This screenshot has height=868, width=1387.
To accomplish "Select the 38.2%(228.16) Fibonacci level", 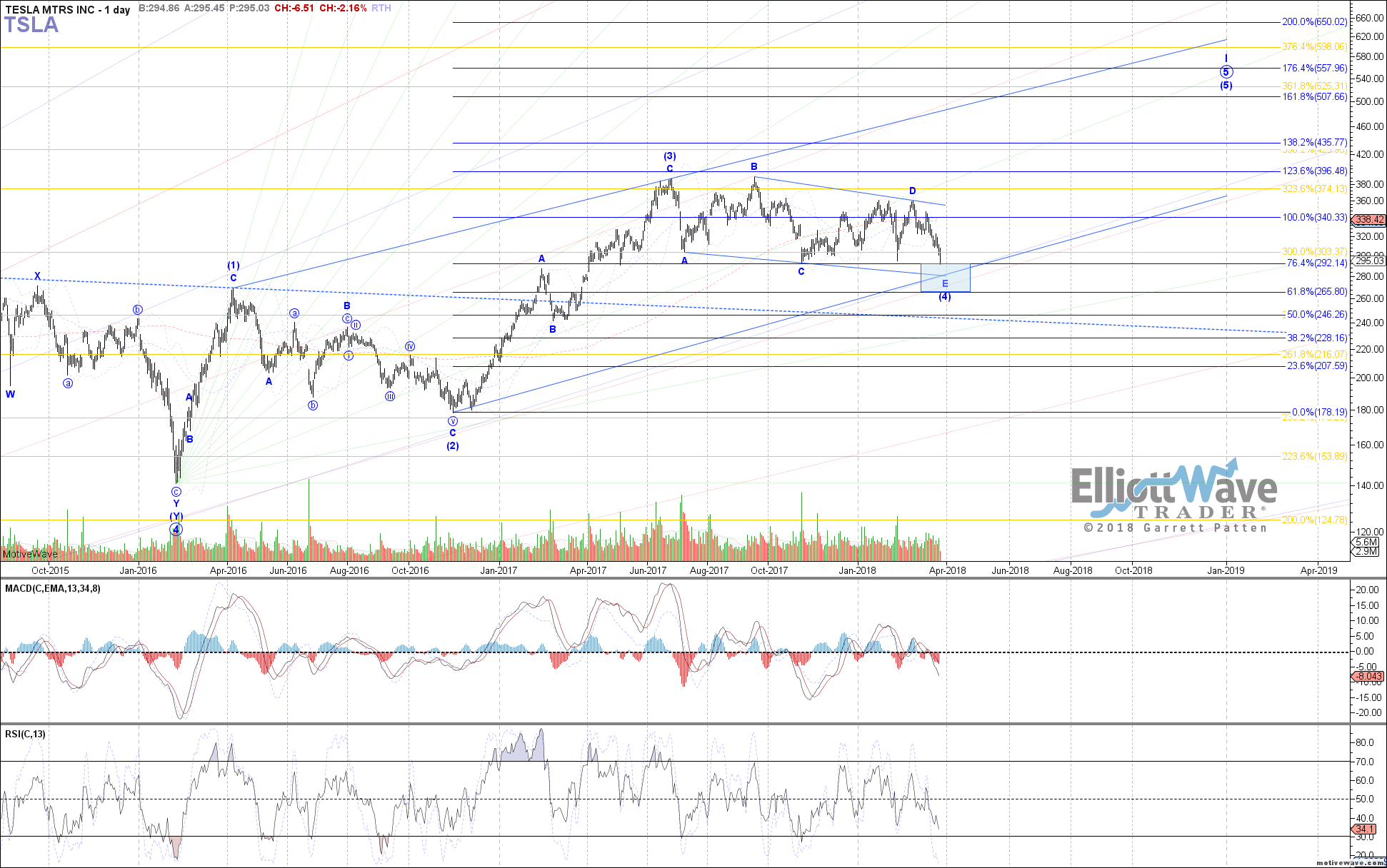I will 1316,338.
